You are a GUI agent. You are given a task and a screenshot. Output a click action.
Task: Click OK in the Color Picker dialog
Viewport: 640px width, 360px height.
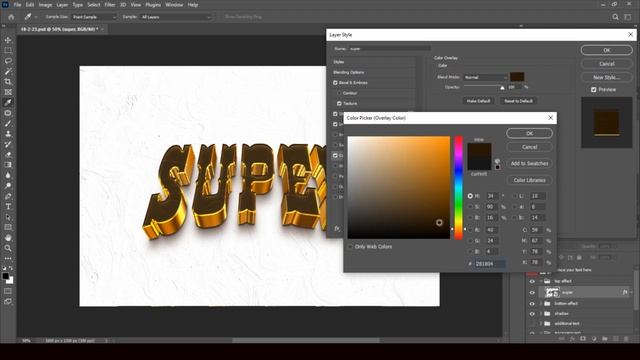coord(529,133)
